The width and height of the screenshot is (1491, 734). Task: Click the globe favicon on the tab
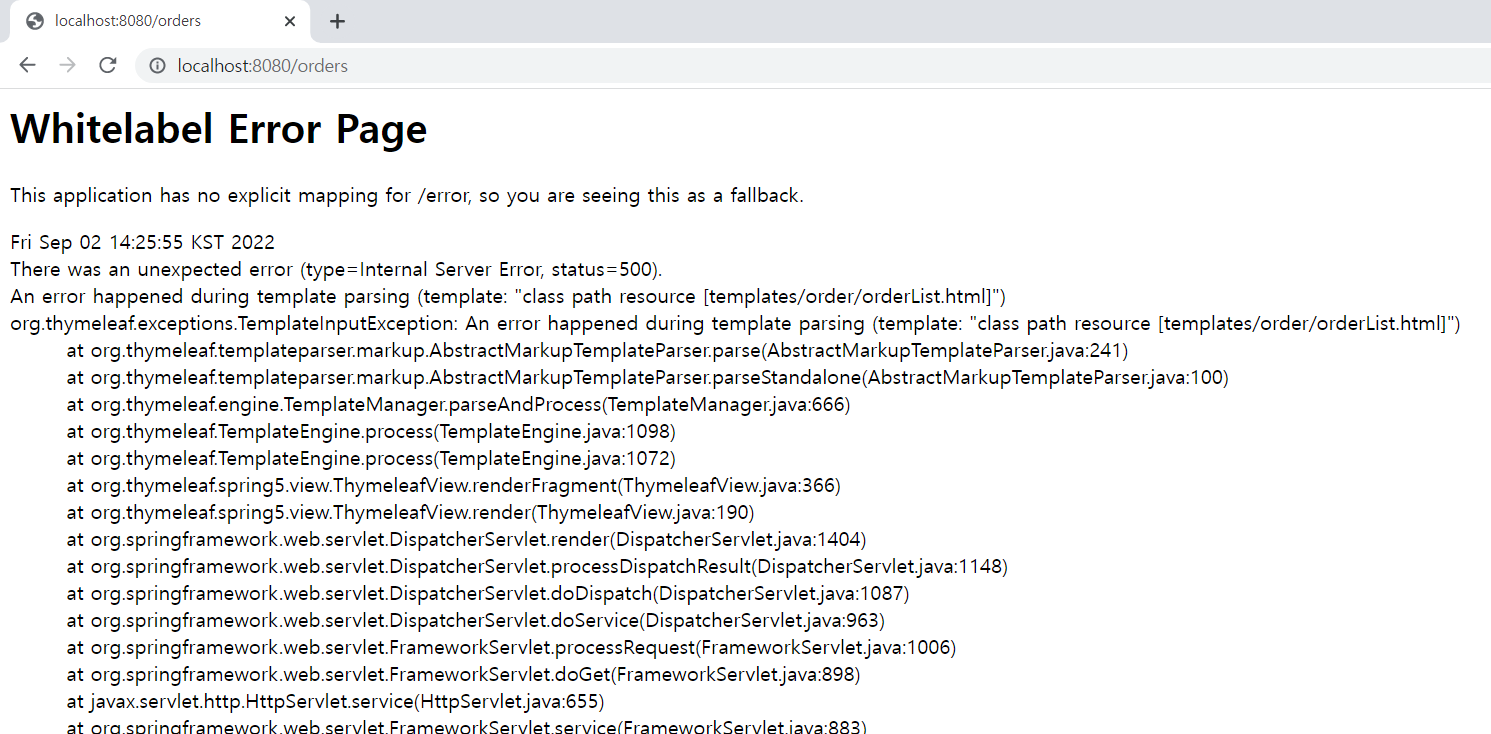35,21
